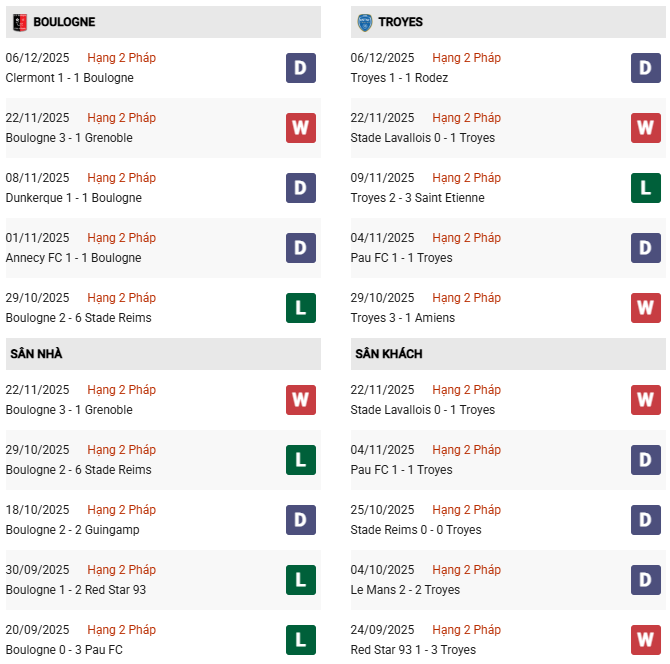
Task: Click the L badge for Troyes 2-3 Saint Etienne
Action: tap(646, 188)
